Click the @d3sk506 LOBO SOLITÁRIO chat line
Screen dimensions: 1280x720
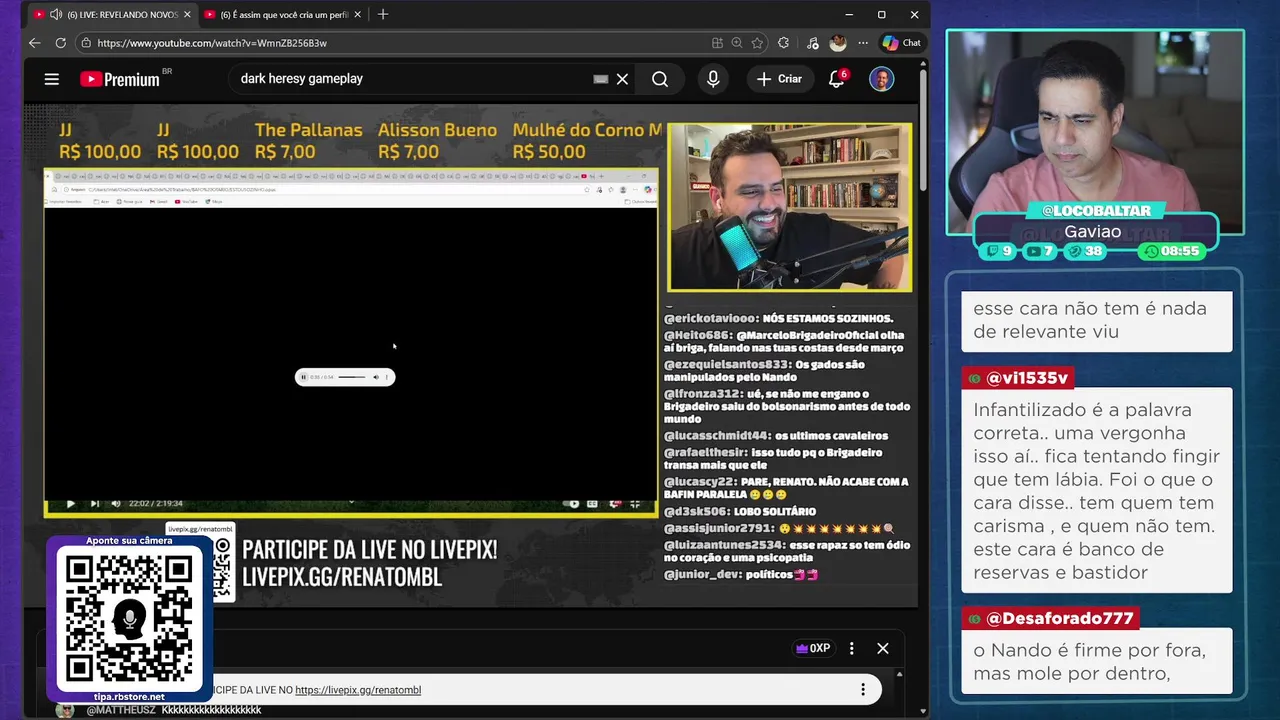point(739,511)
